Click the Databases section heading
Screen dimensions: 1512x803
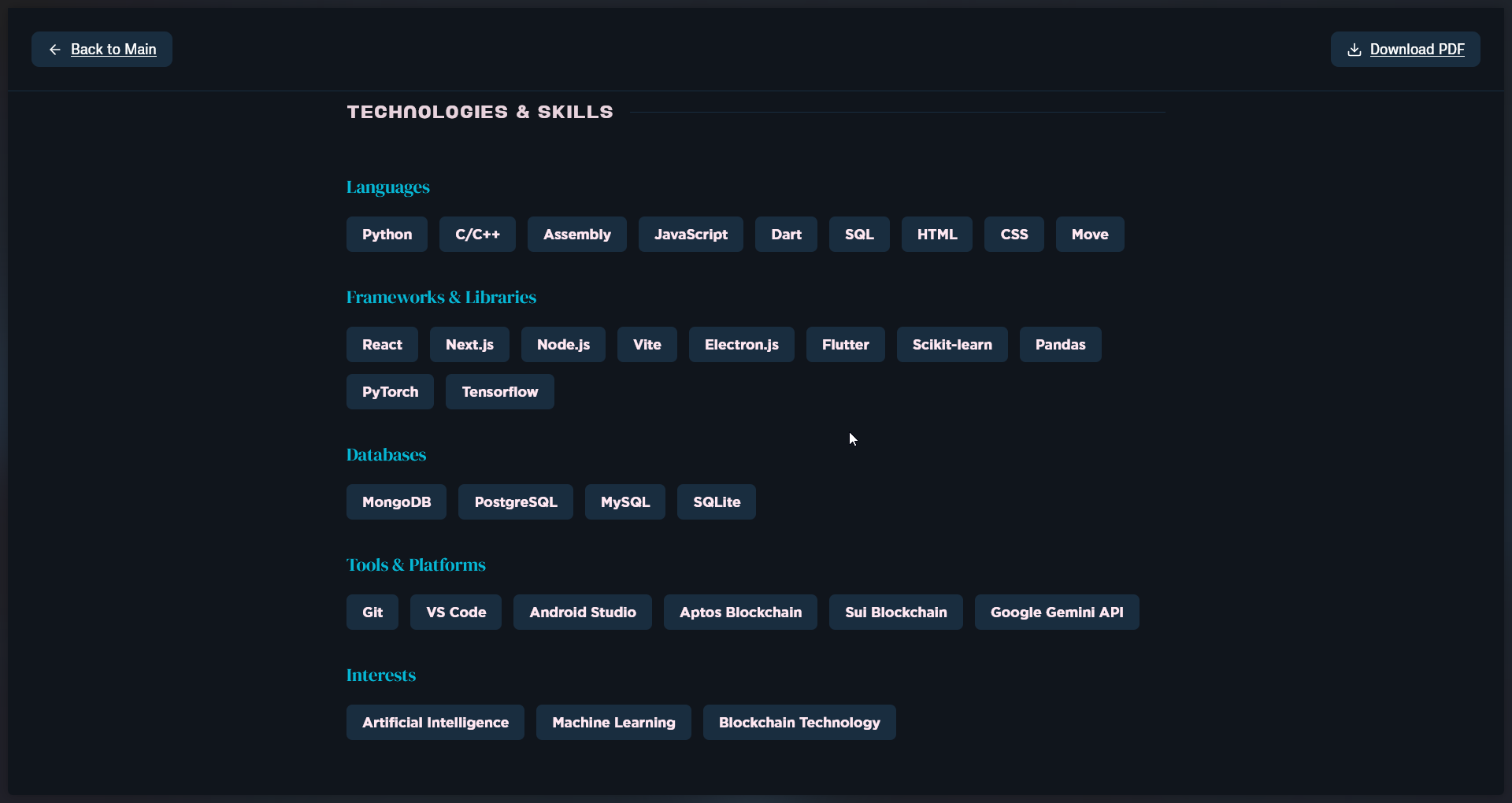click(386, 455)
